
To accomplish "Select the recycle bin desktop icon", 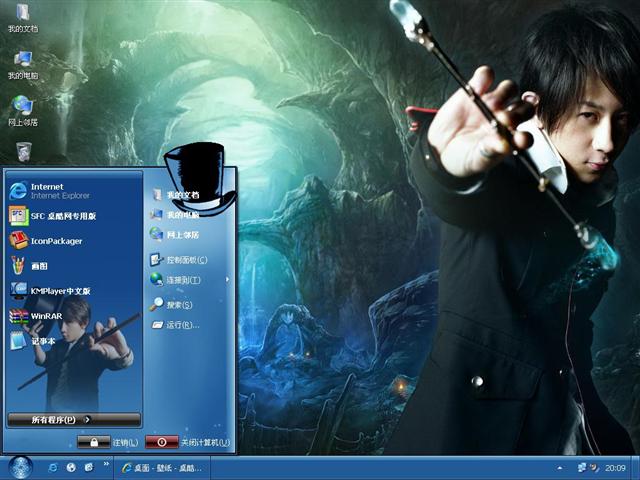I will pos(23,151).
